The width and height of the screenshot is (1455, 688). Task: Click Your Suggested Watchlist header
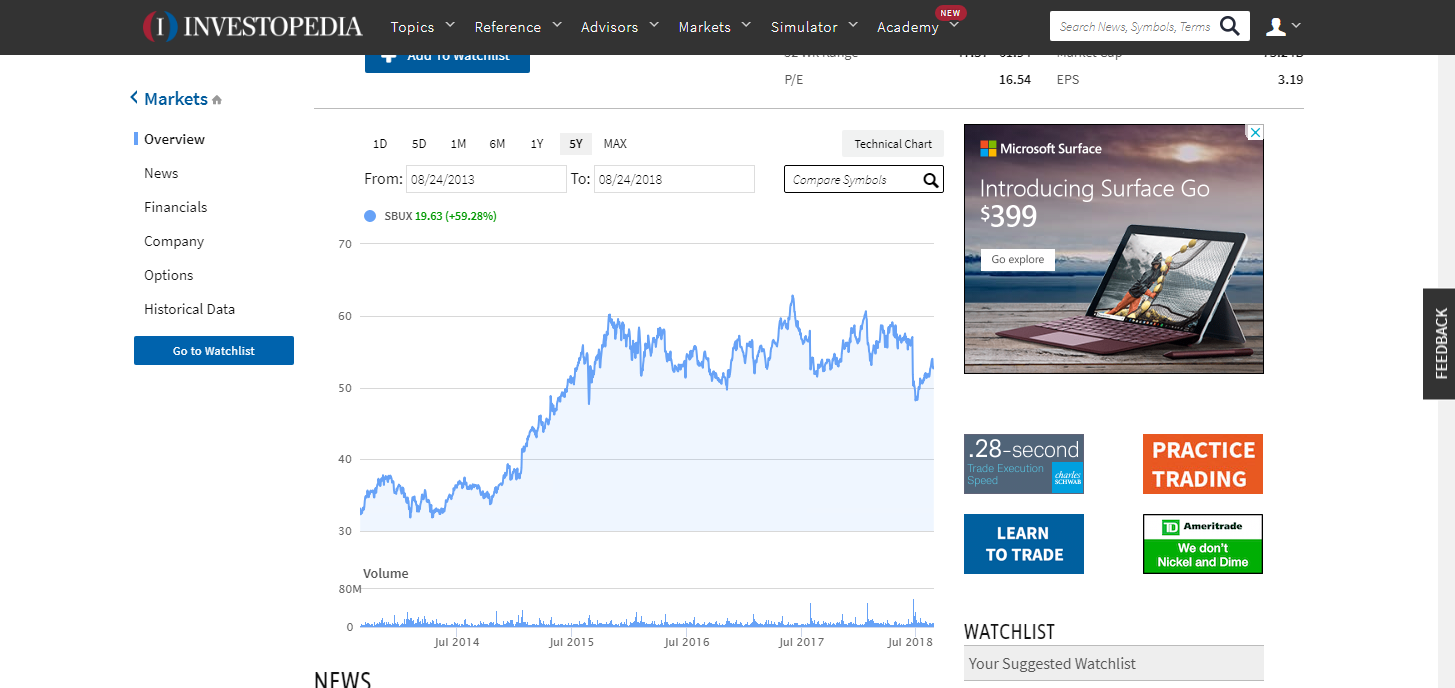[1114, 663]
